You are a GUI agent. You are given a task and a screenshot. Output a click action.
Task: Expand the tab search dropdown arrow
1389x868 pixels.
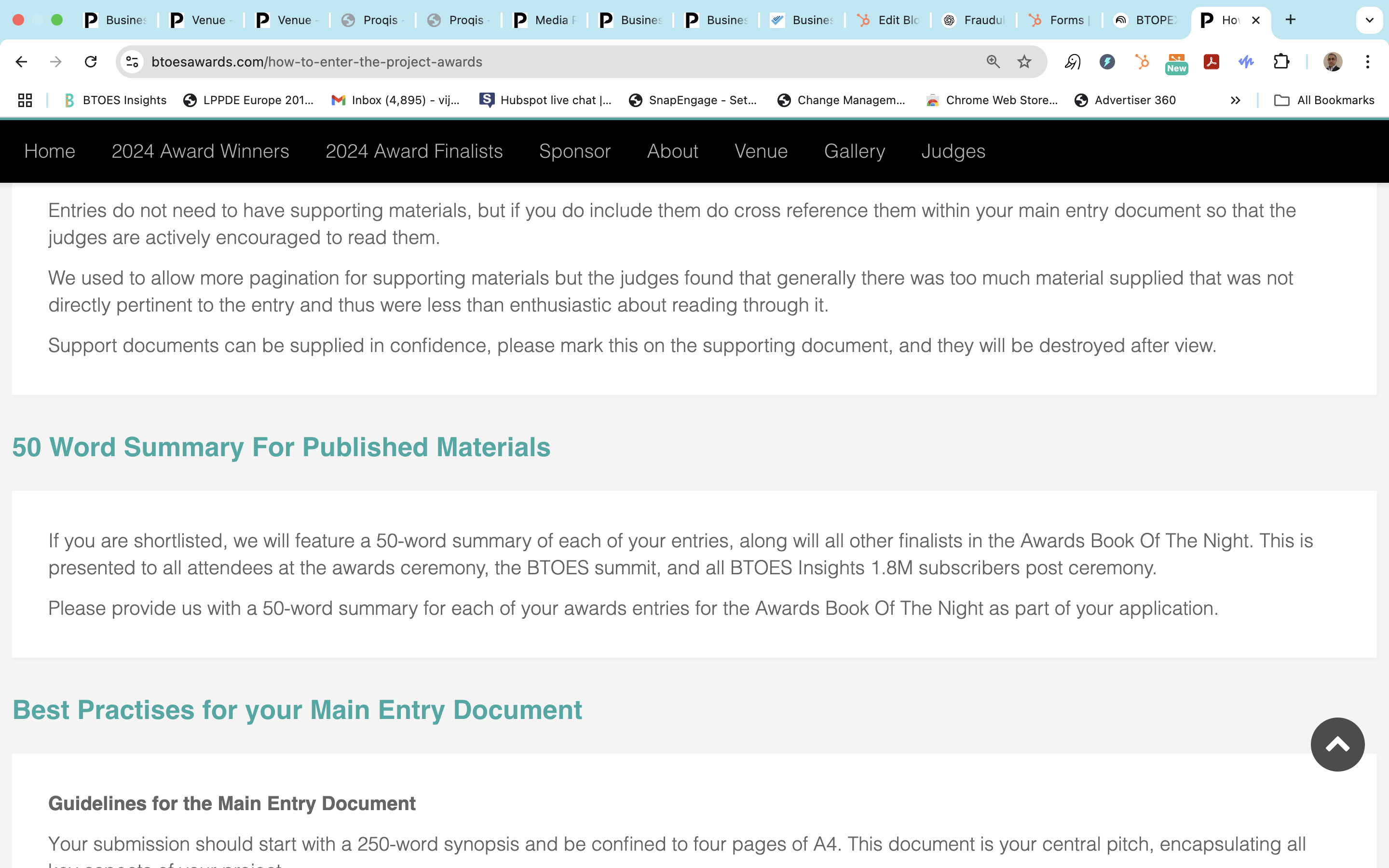tap(1369, 20)
